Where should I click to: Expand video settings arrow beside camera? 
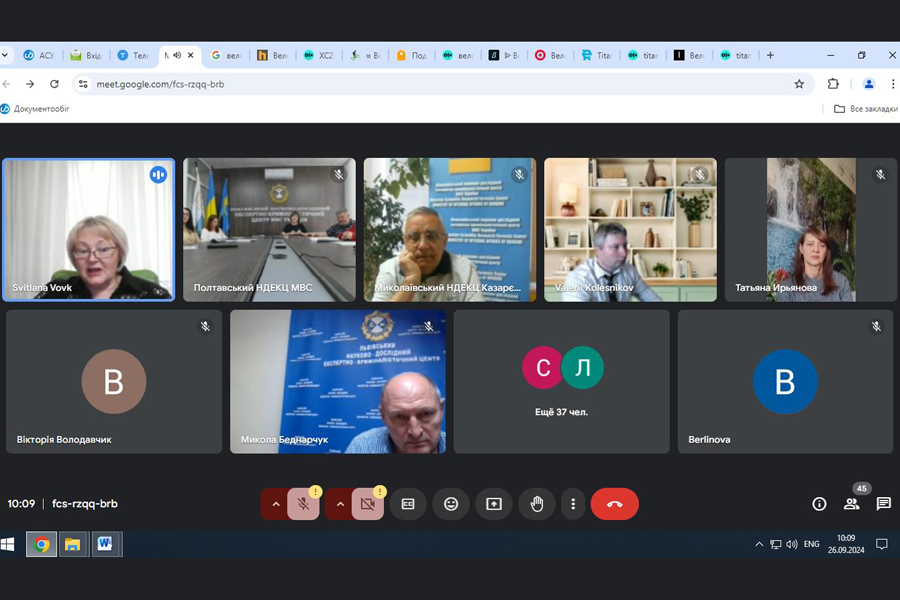point(340,504)
